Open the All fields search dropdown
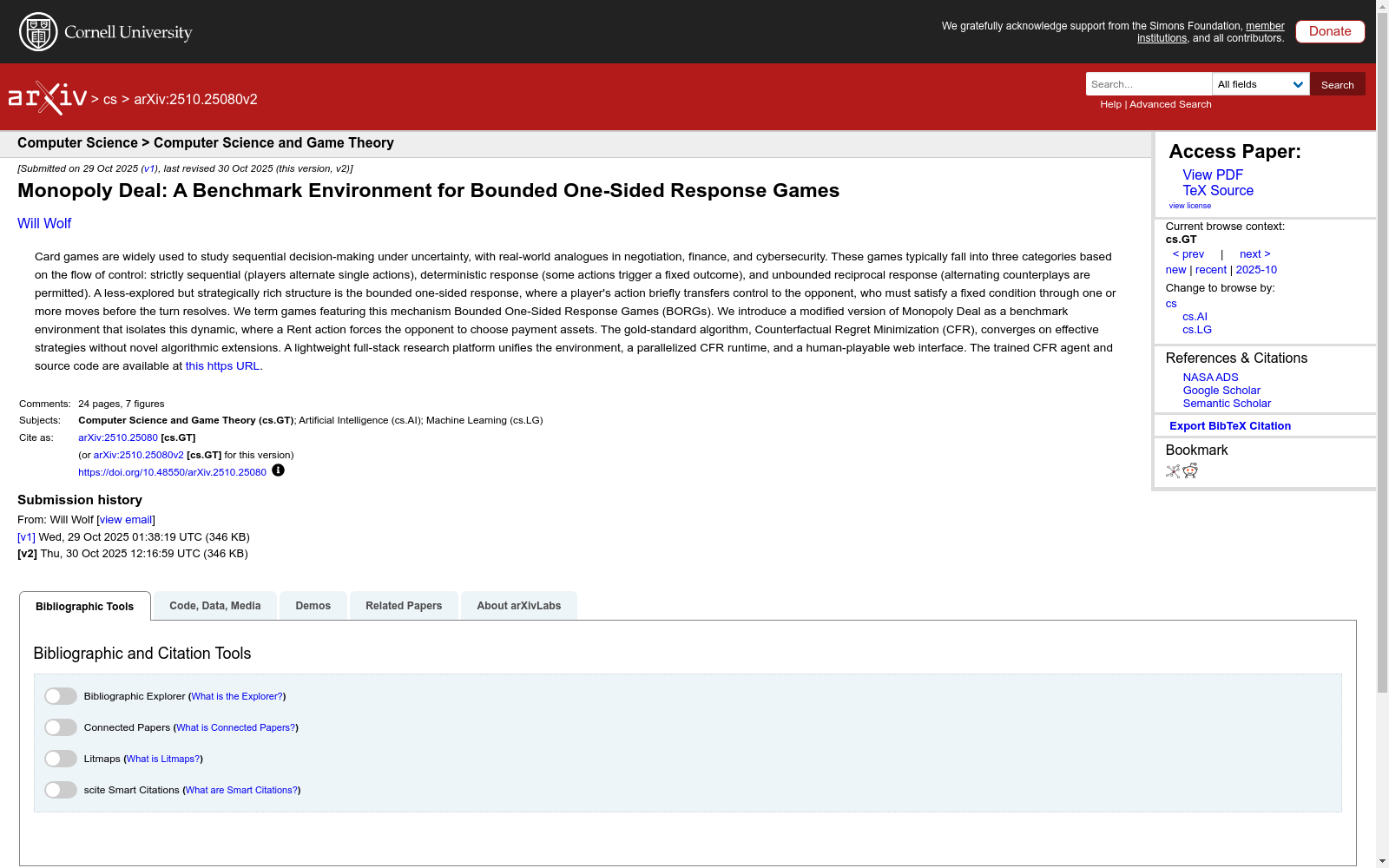The image size is (1389, 868). pyautogui.click(x=1261, y=84)
